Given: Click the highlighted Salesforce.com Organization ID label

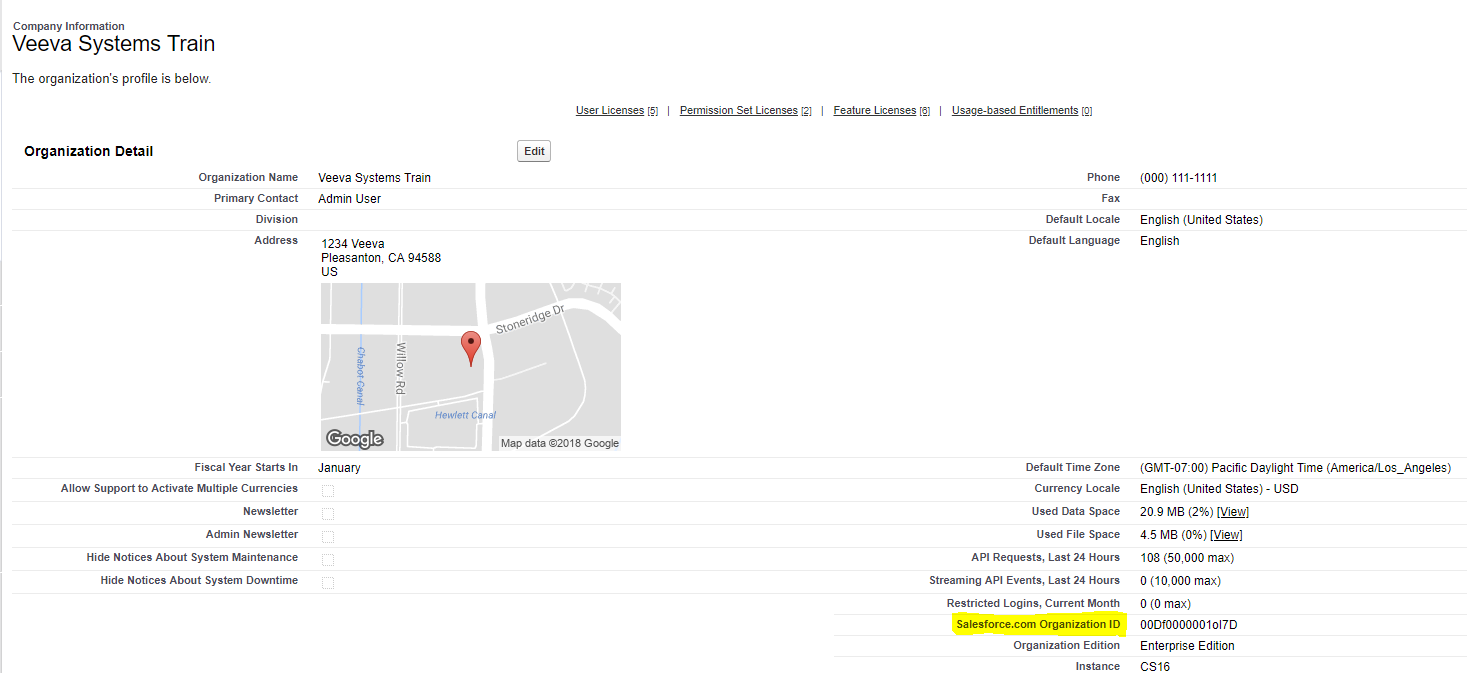Looking at the screenshot, I should coord(1037,625).
